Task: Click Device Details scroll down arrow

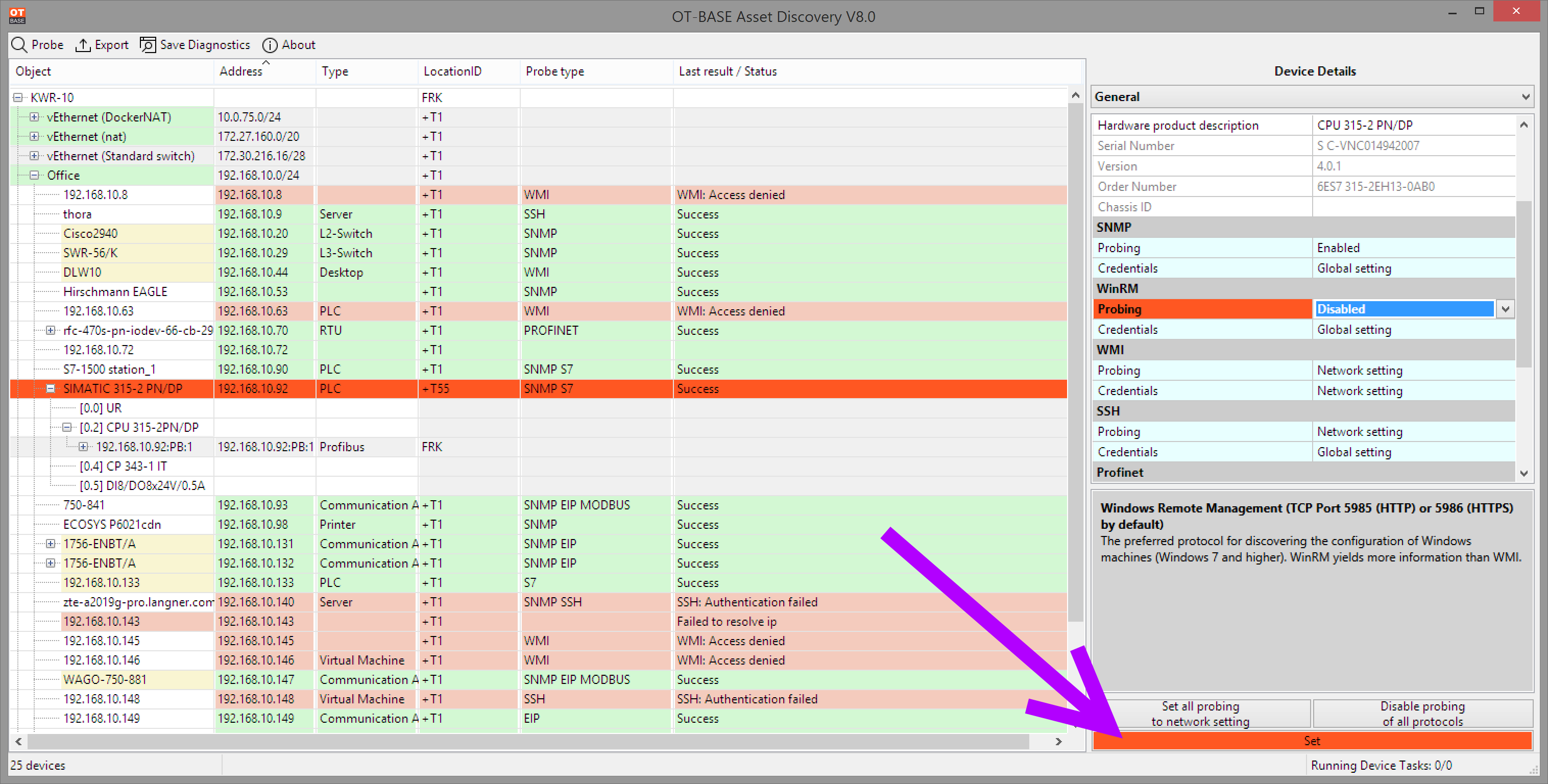Action: [x=1523, y=473]
